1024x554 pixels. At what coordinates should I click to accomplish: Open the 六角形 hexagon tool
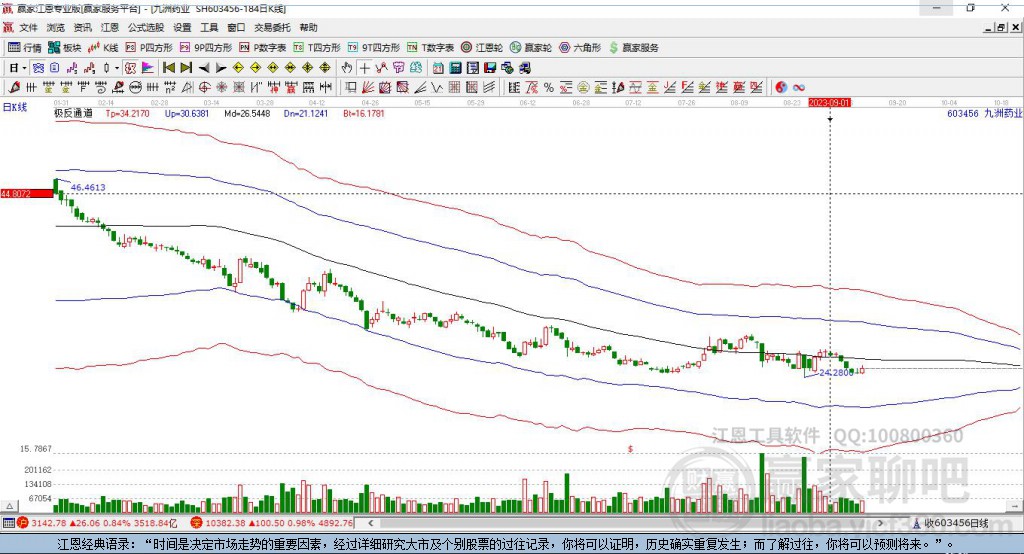(580, 48)
